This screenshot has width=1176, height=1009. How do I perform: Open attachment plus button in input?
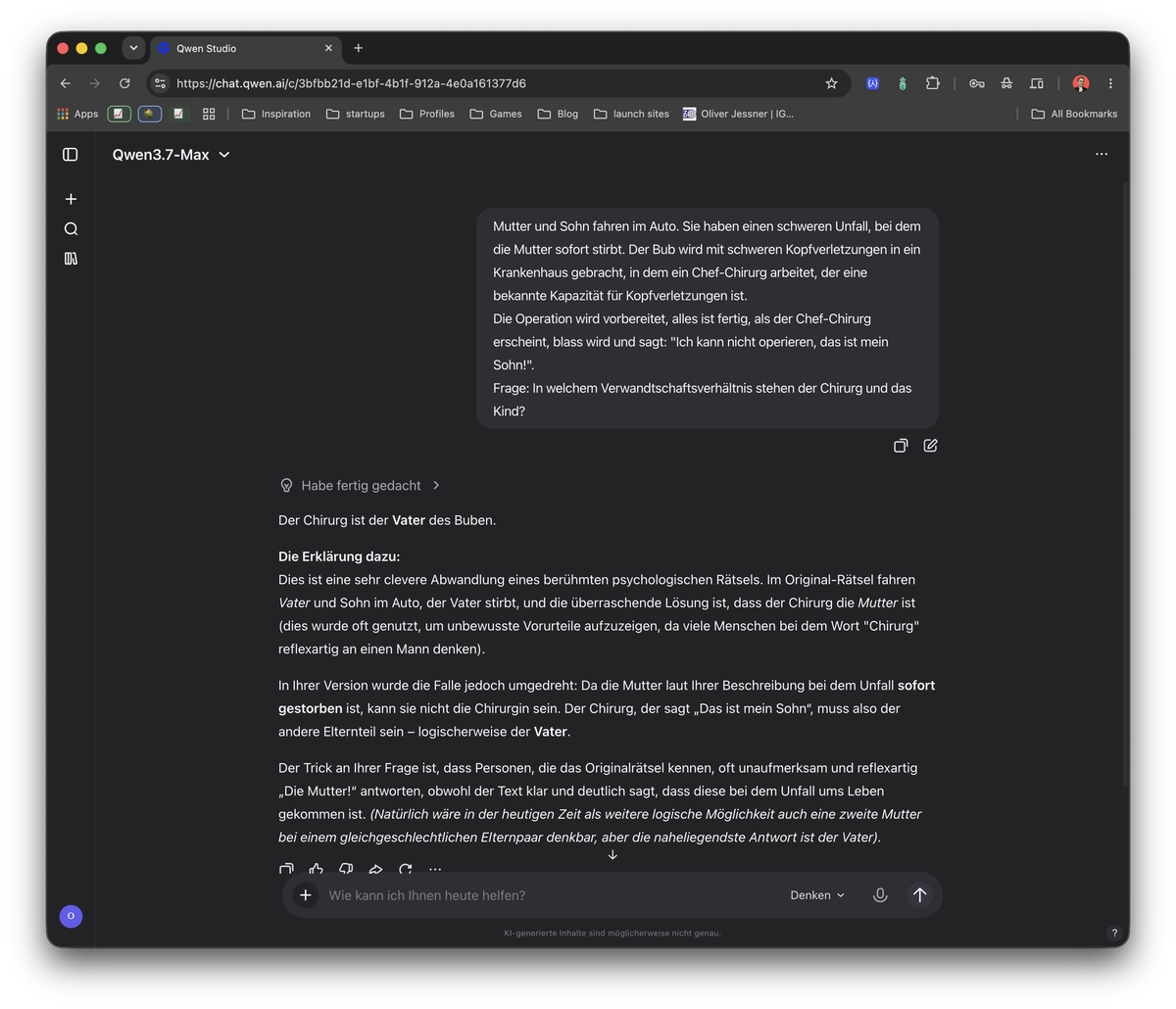click(306, 894)
